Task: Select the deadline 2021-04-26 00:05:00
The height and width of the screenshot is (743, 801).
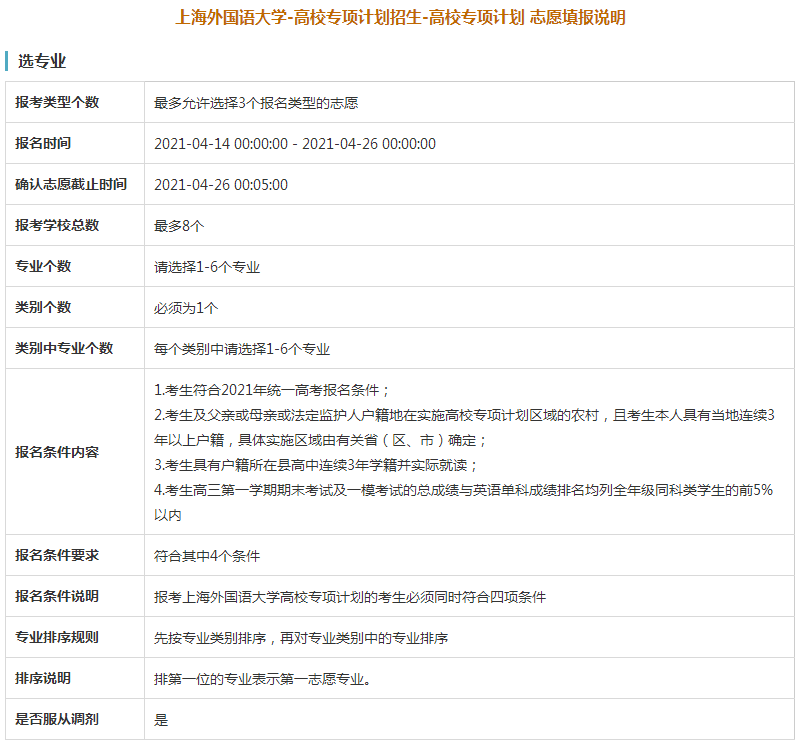Action: 221,185
